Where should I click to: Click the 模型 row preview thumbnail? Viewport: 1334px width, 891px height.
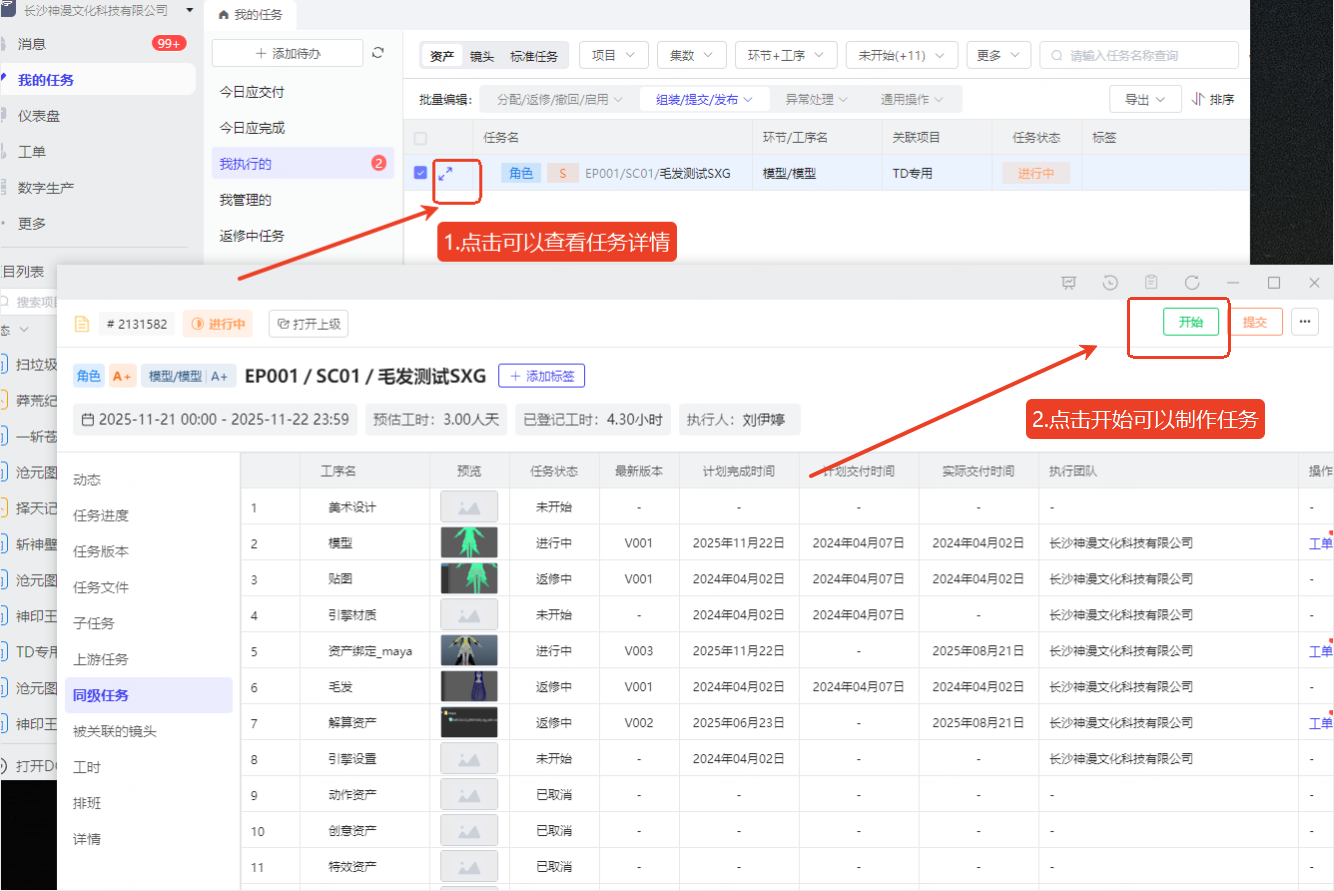coord(469,543)
